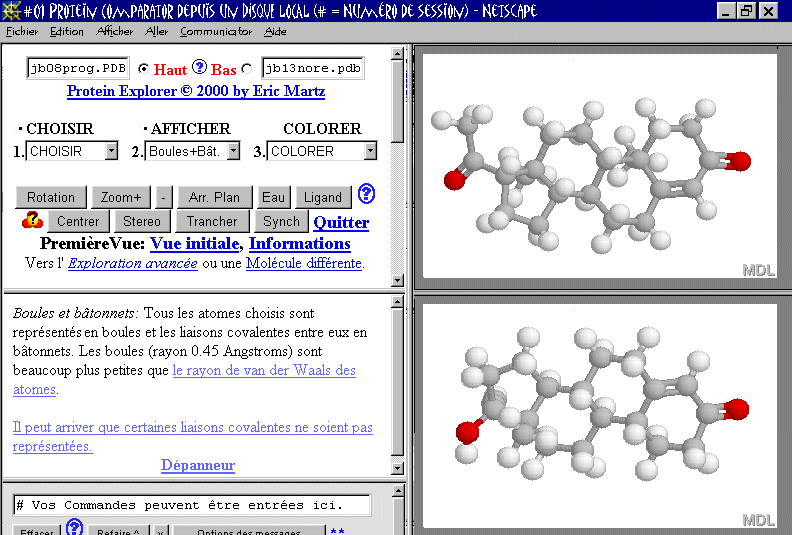Click the up arrow of the control panel scrollbar

coord(398,54)
